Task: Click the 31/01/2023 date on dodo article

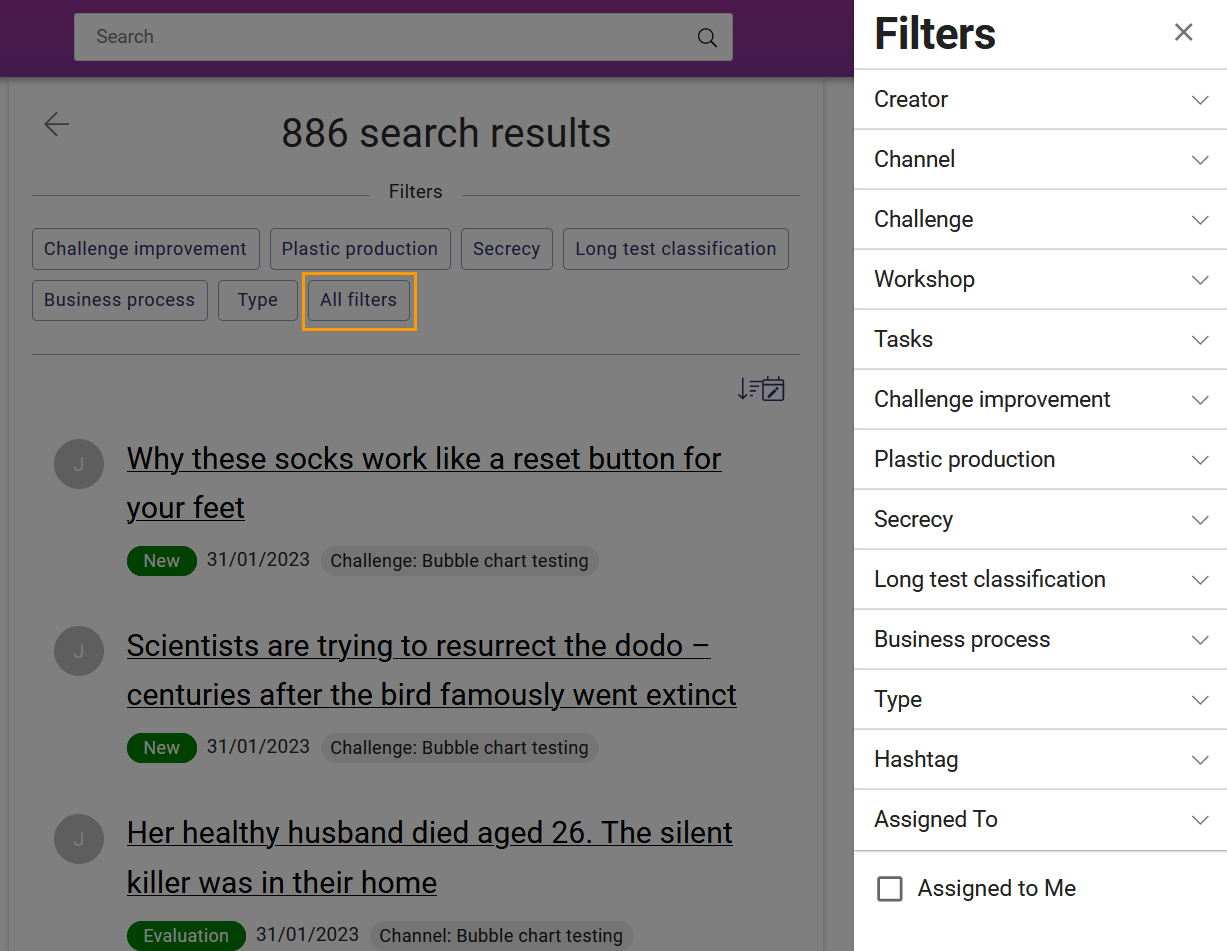Action: click(258, 747)
